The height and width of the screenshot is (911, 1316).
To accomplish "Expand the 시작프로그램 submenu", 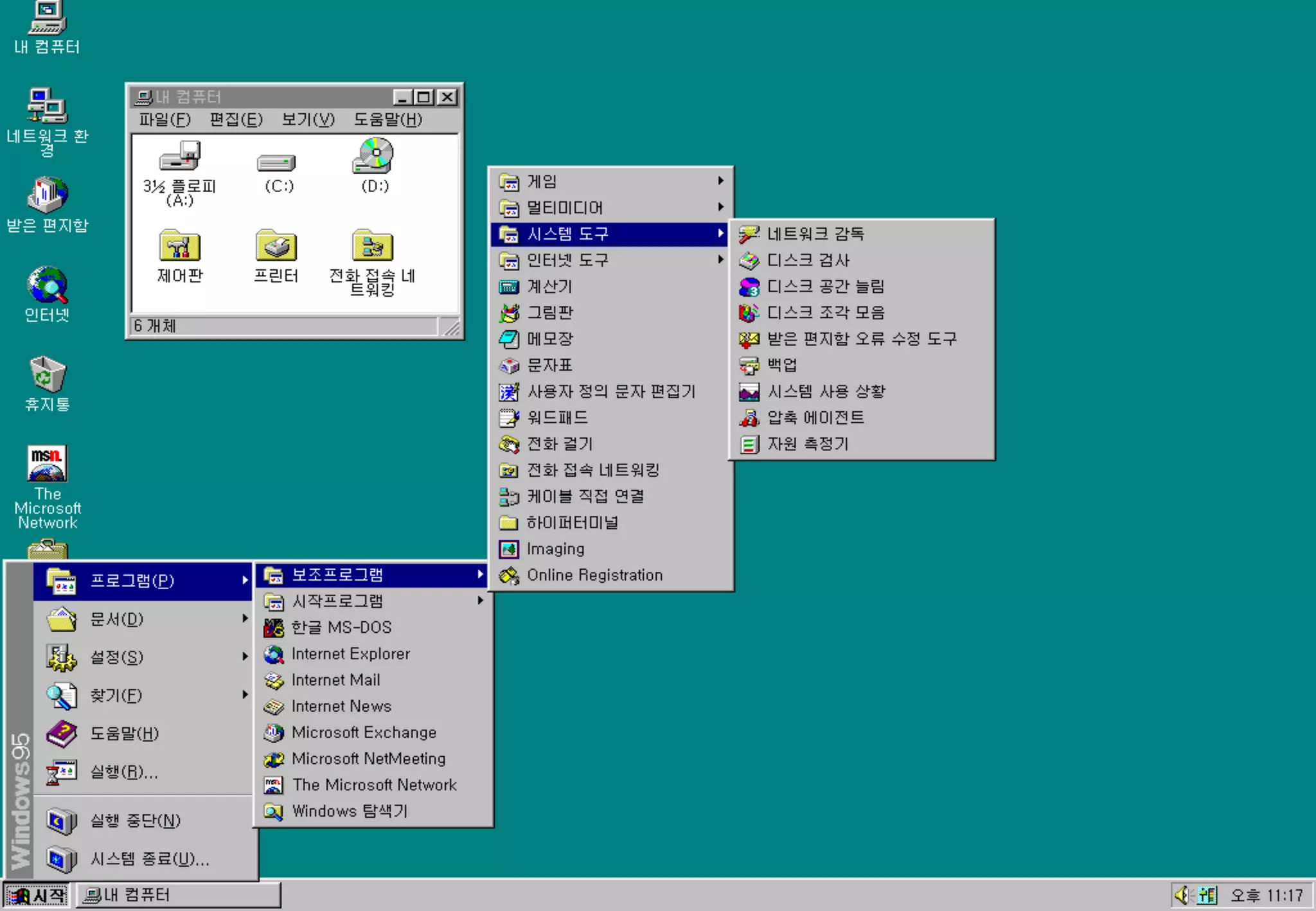I will 374,601.
